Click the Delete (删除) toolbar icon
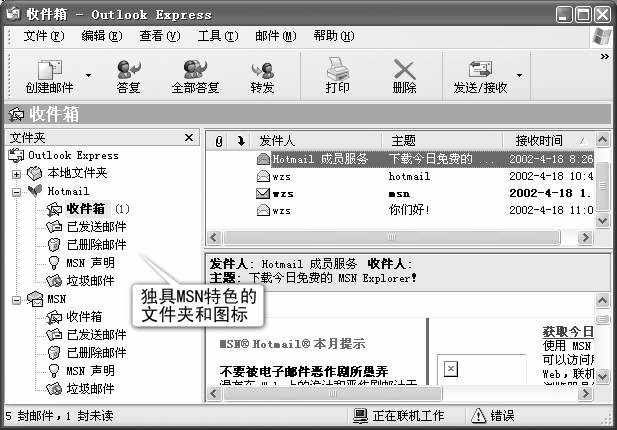 [405, 70]
